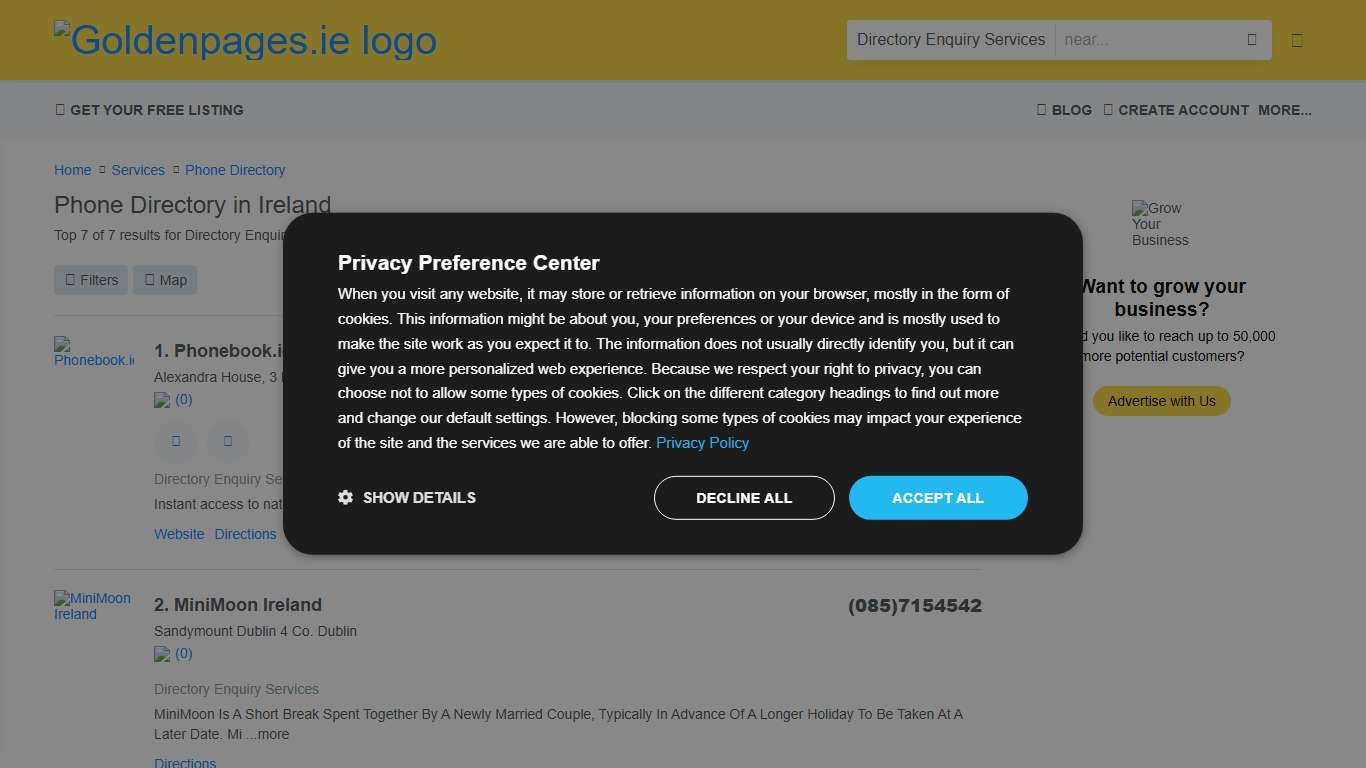Screen dimensions: 1366x768
Task: Click the Grow Your Business image
Action: point(1160,224)
